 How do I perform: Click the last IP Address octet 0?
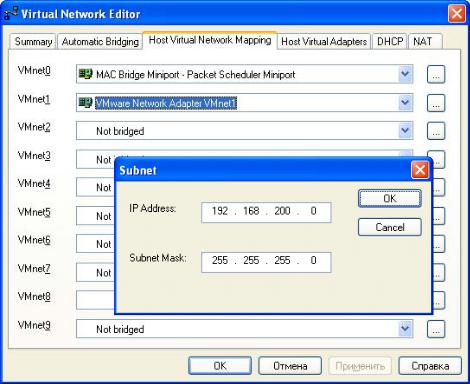(x=313, y=211)
